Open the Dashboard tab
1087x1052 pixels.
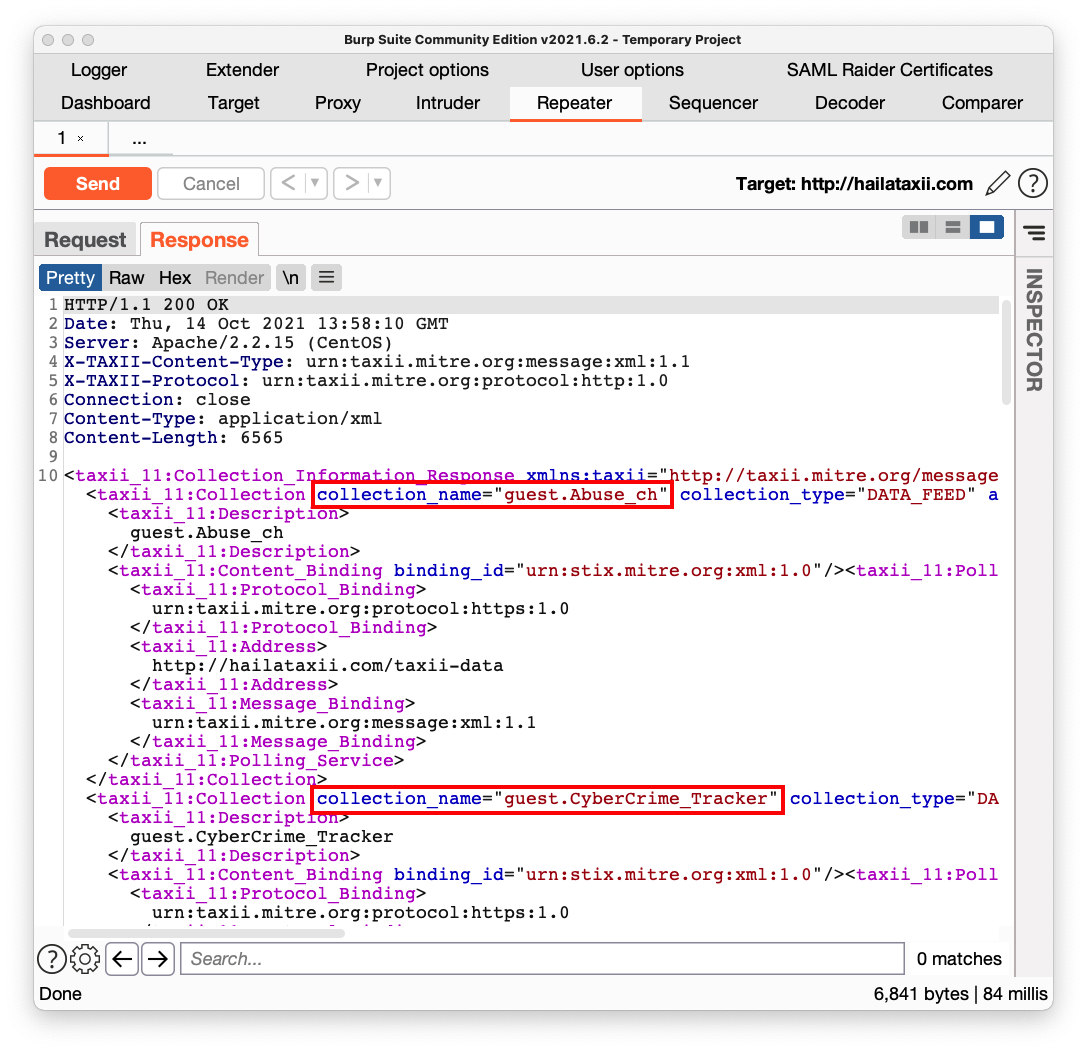pyautogui.click(x=105, y=103)
